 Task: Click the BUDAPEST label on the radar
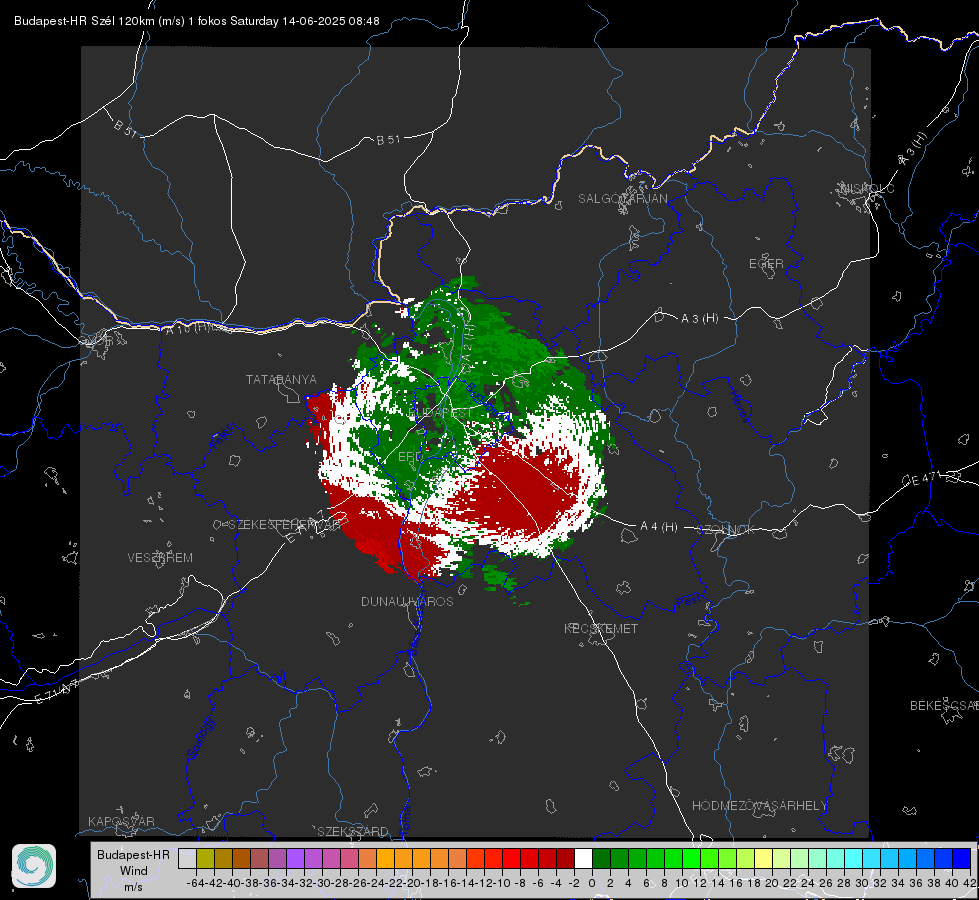(441, 413)
